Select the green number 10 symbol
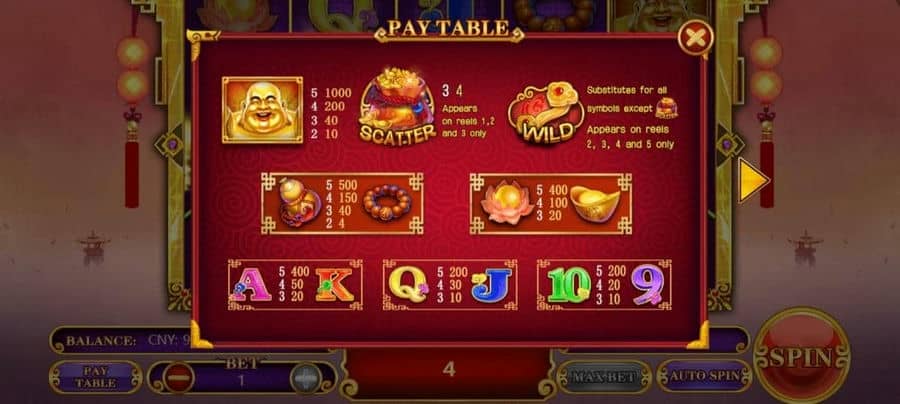The width and height of the screenshot is (900, 404). tap(569, 285)
